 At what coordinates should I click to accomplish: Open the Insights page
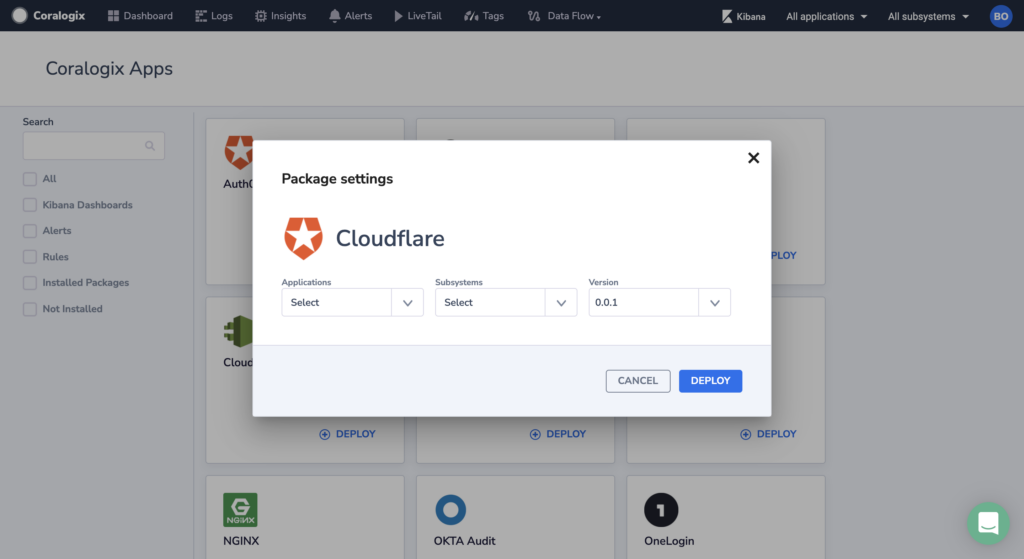point(280,16)
